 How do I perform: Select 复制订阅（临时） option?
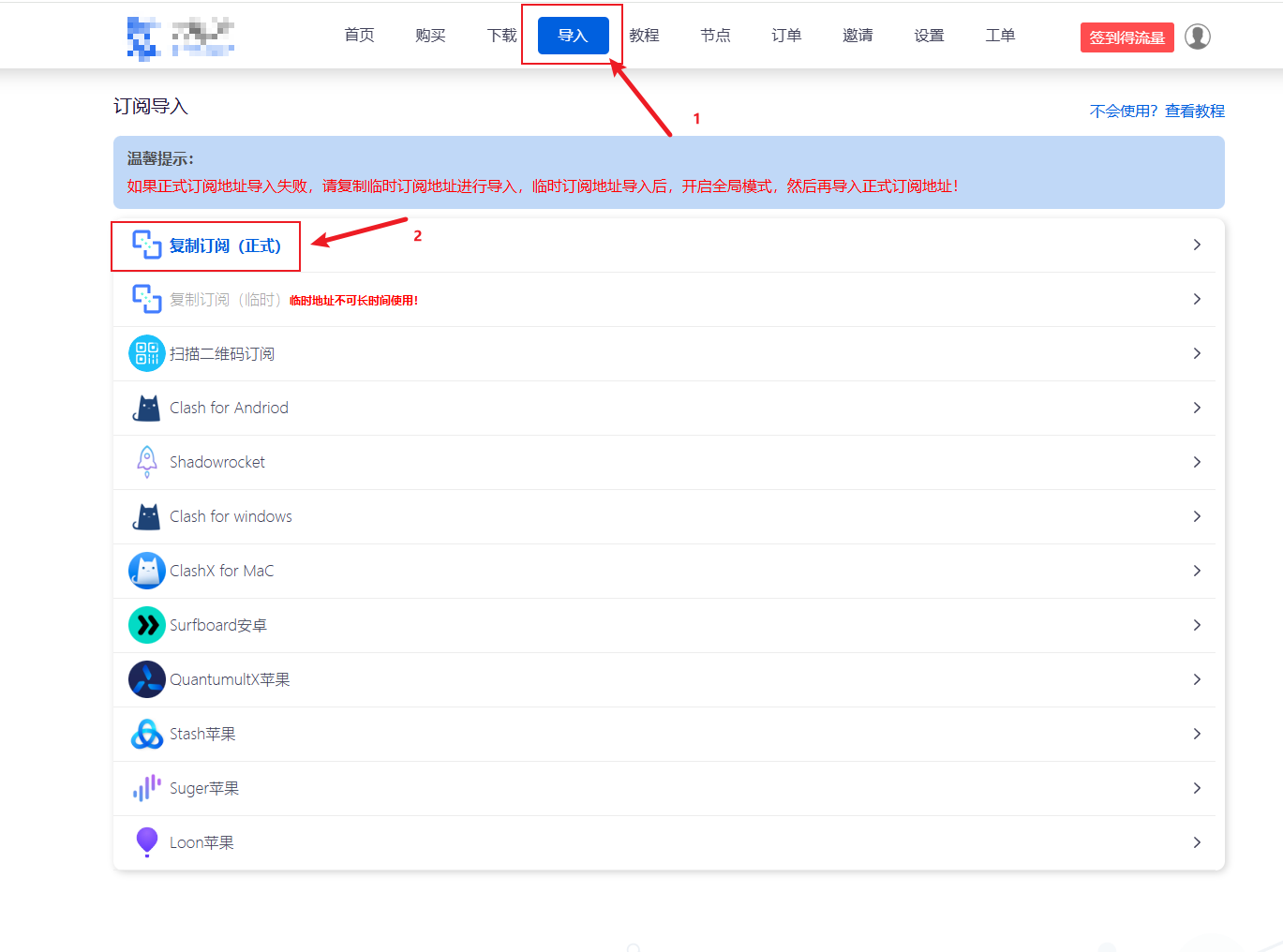click(x=225, y=300)
